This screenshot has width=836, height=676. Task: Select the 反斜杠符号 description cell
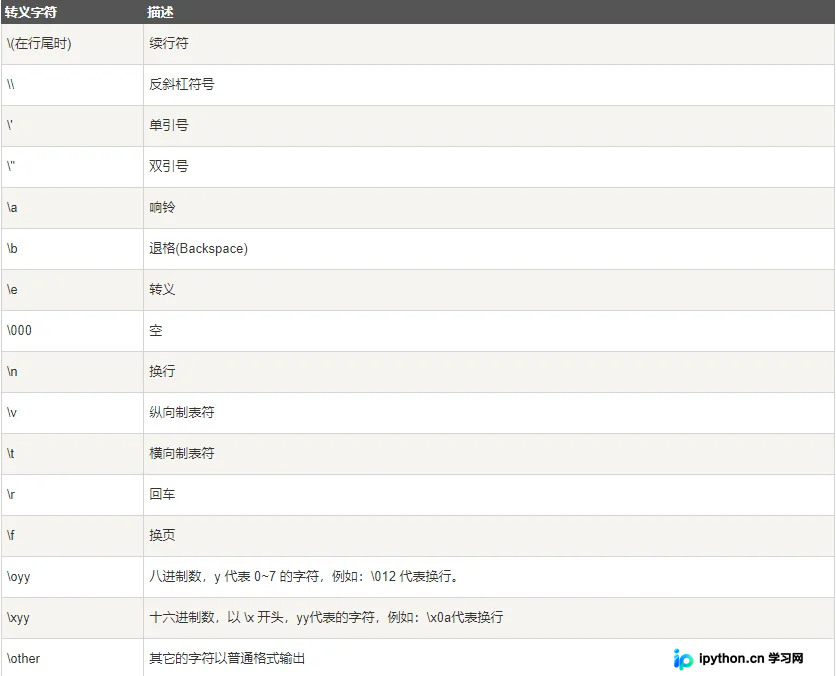489,85
